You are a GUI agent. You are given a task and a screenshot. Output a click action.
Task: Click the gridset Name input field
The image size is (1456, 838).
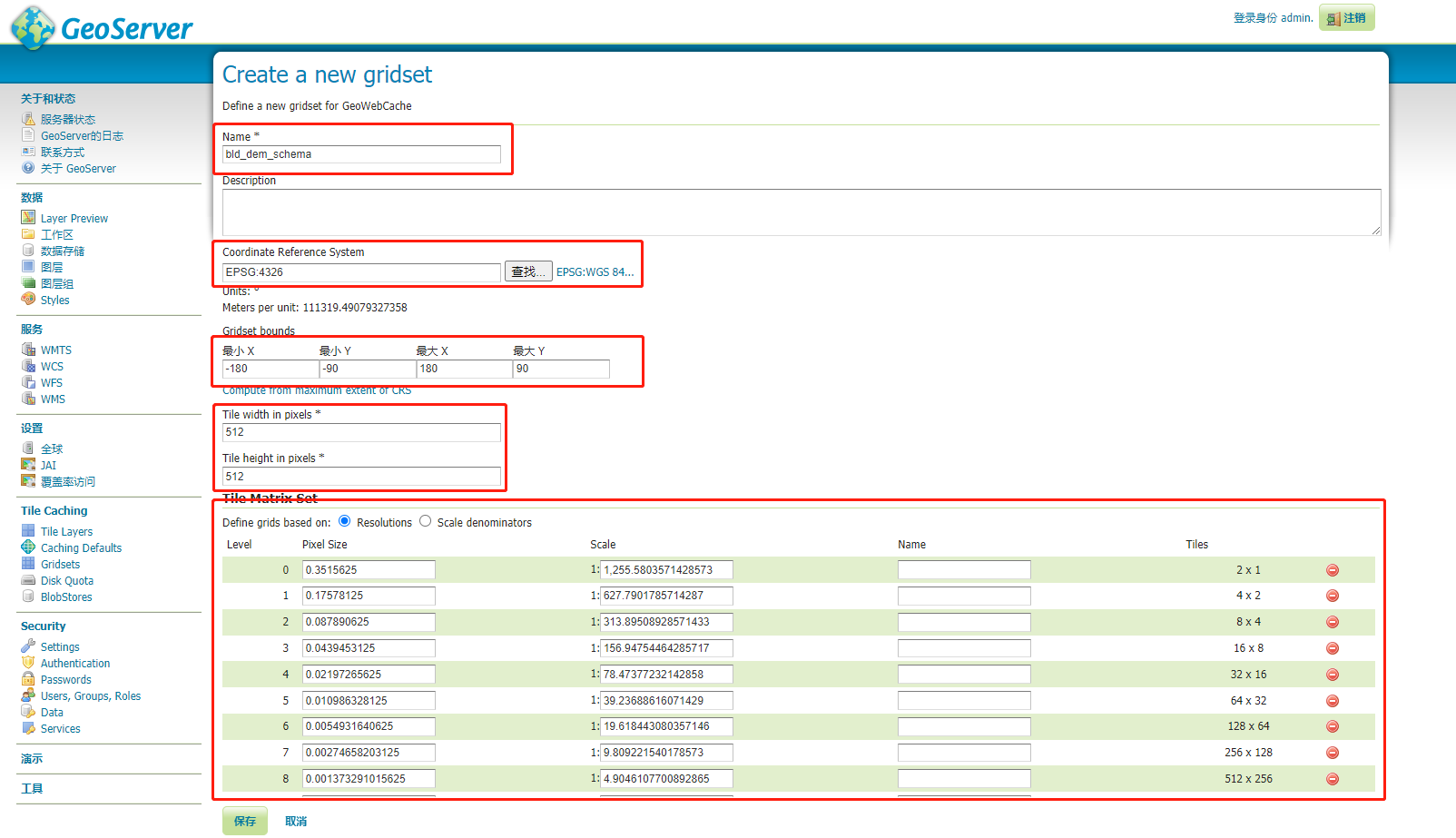point(361,154)
